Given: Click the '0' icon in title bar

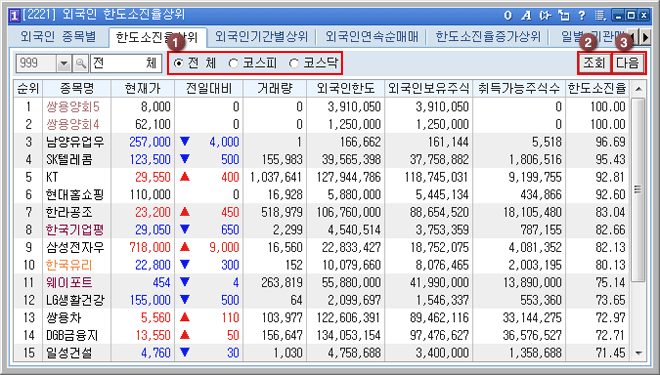Looking at the screenshot, I should pyautogui.click(x=508, y=16).
